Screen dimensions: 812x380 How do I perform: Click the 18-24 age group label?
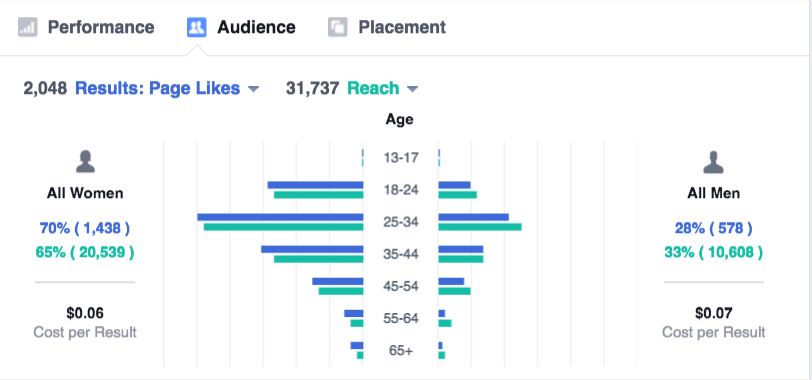click(x=401, y=190)
